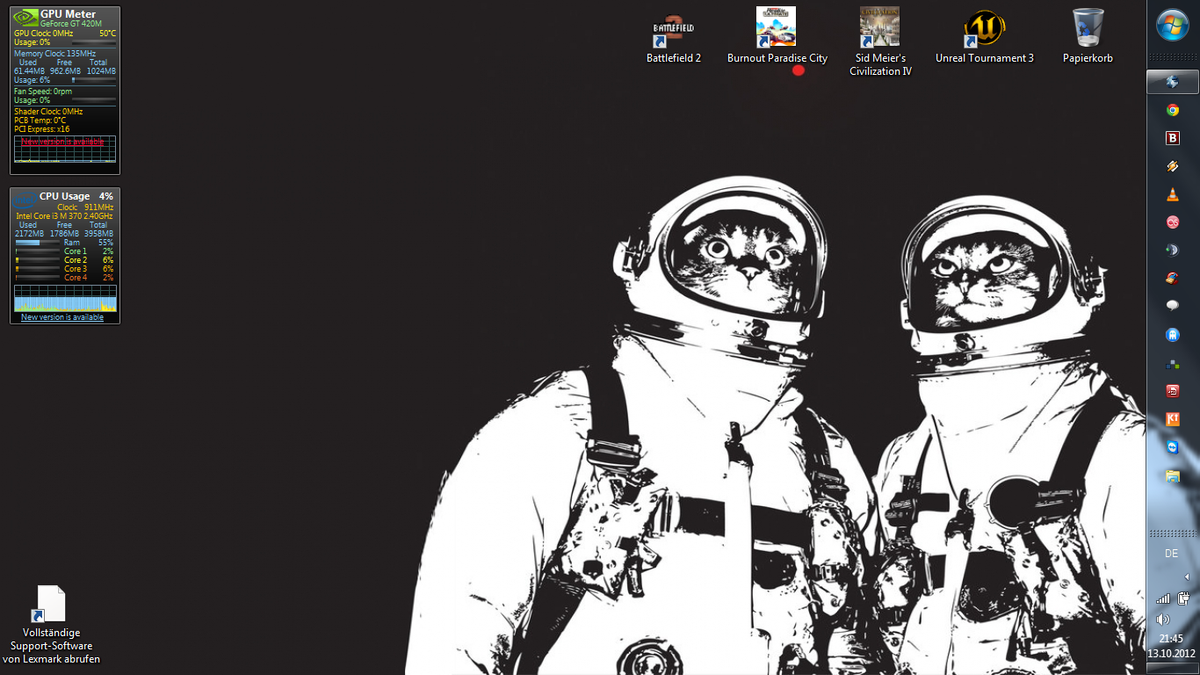Viewport: 1200px width, 675px height.
Task: Click the Shader Clock 0MHz text
Action: click(48, 111)
